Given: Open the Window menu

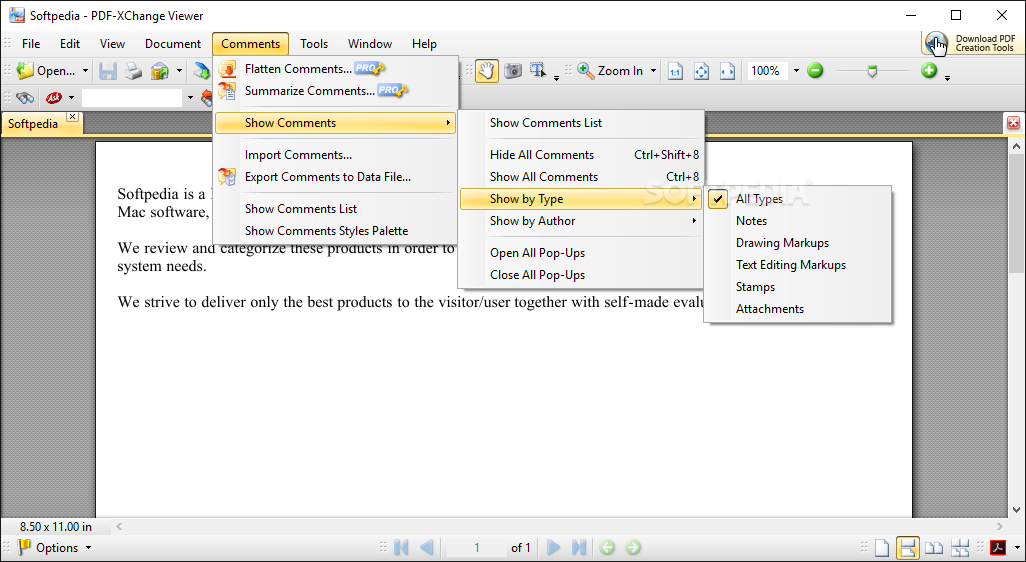Looking at the screenshot, I should (x=370, y=44).
